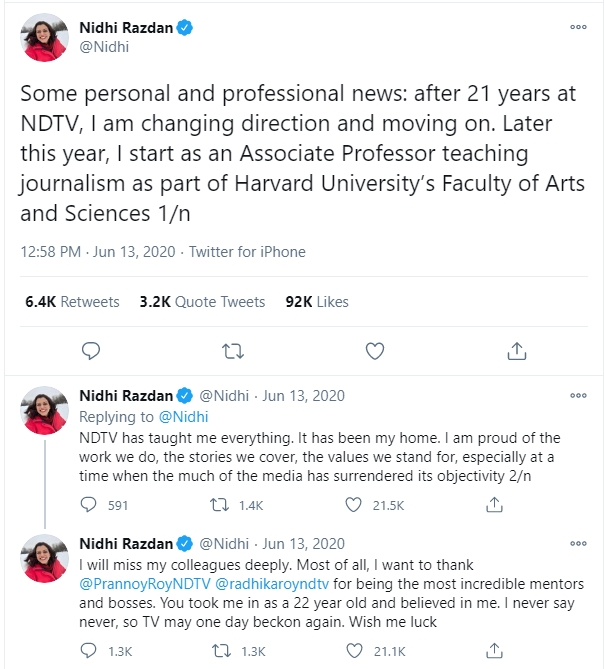Click Nidhi Razdan's top profile picture
Image resolution: width=604 pixels, height=669 pixels.
pyautogui.click(x=45, y=37)
